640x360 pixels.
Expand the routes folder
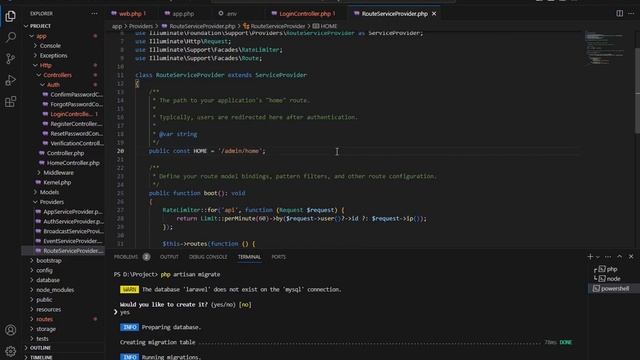pos(44,319)
